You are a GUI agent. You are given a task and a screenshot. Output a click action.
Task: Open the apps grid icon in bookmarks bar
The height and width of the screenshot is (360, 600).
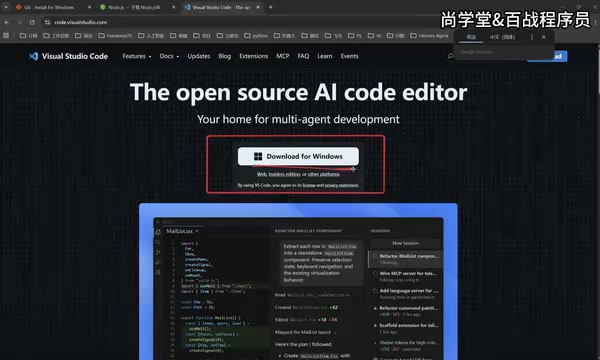click(6, 36)
